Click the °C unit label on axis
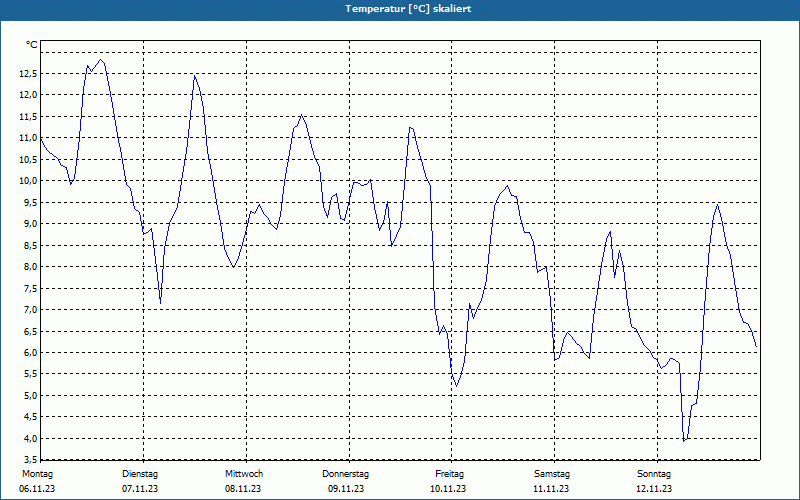The width and height of the screenshot is (800, 500). click(32, 45)
